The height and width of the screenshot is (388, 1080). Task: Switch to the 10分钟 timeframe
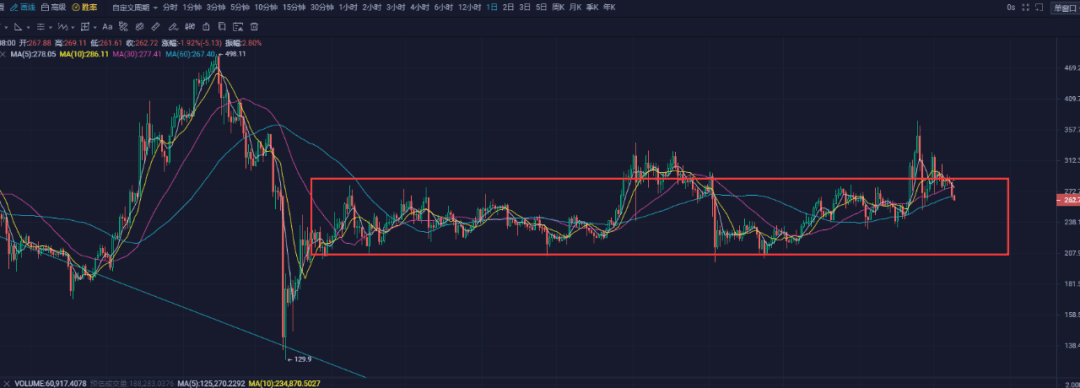pyautogui.click(x=266, y=7)
